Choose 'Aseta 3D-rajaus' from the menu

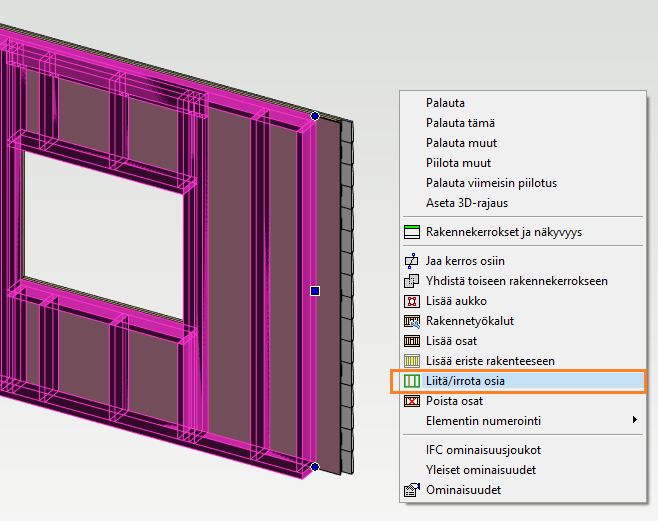point(467,203)
